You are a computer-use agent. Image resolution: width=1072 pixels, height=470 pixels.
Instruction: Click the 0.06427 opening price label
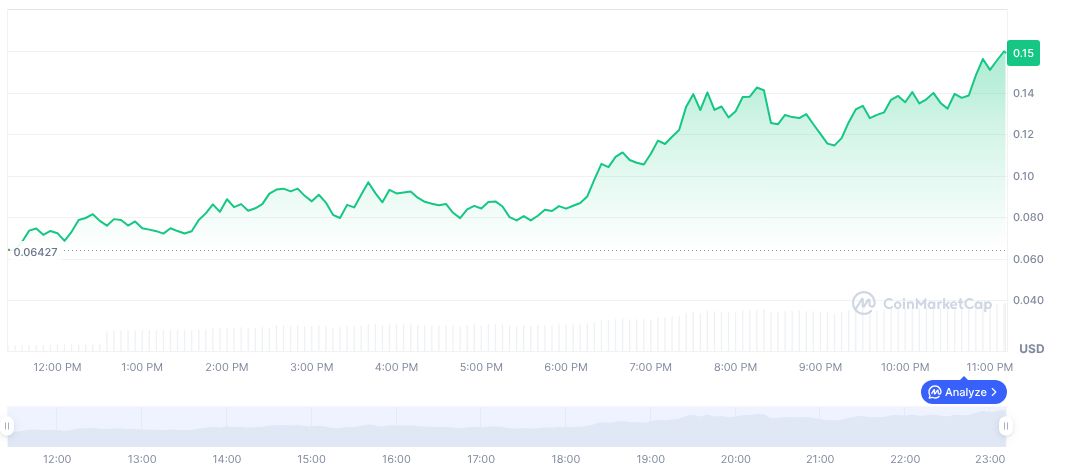point(35,252)
